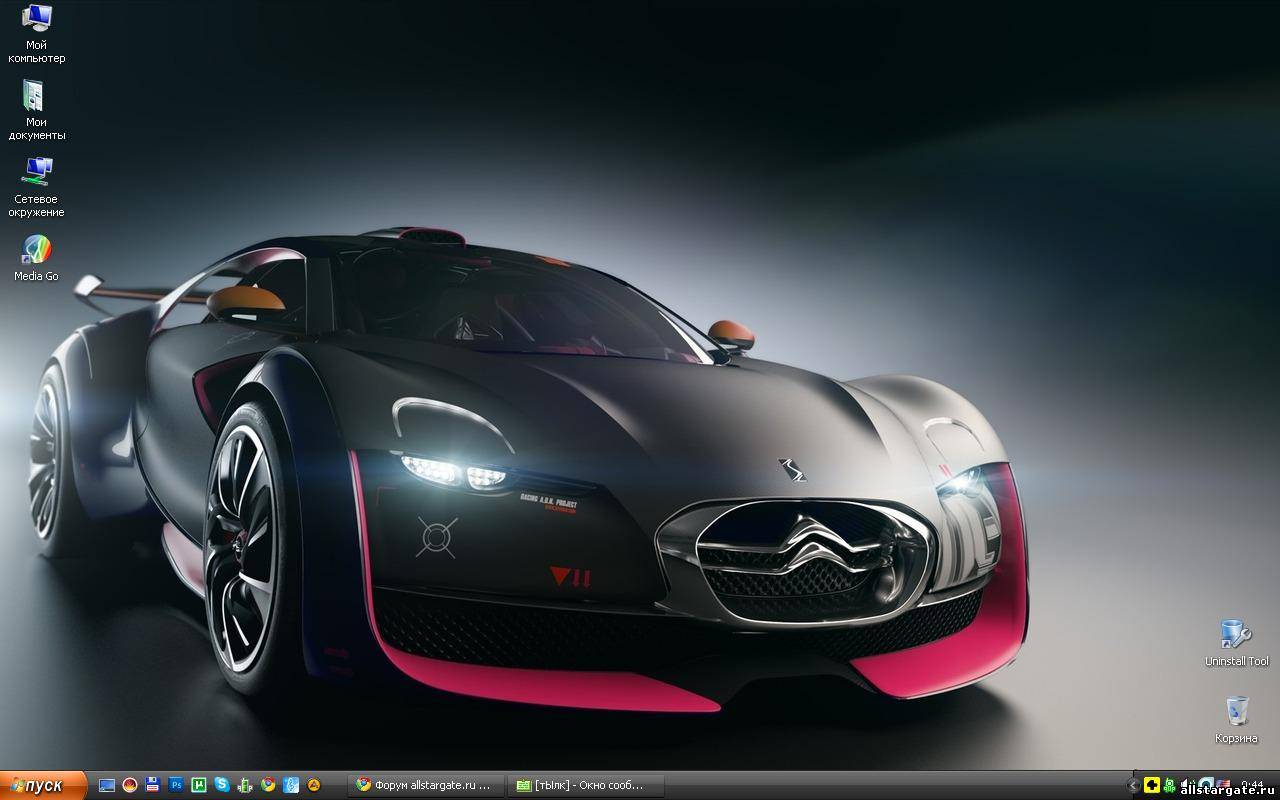Viewport: 1280px width, 800px height.
Task: Click the taskbar clock showing 0:44
Action: [1251, 783]
